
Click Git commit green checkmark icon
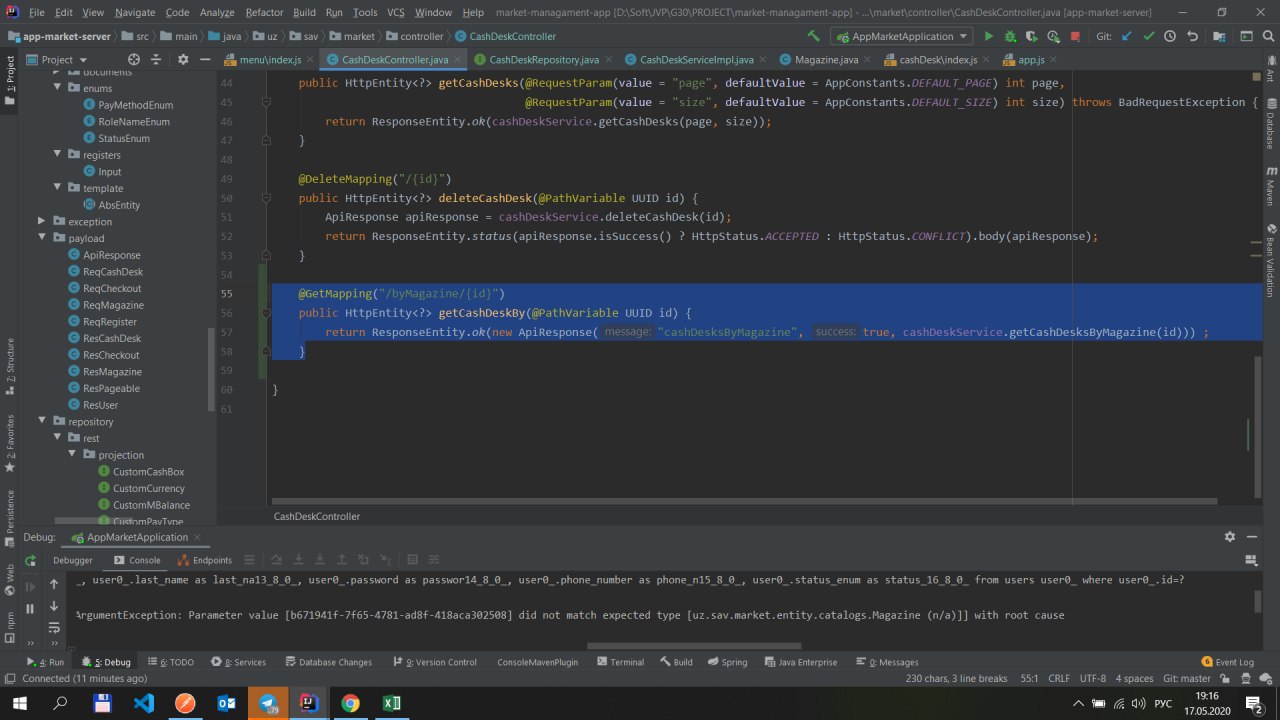click(1148, 36)
